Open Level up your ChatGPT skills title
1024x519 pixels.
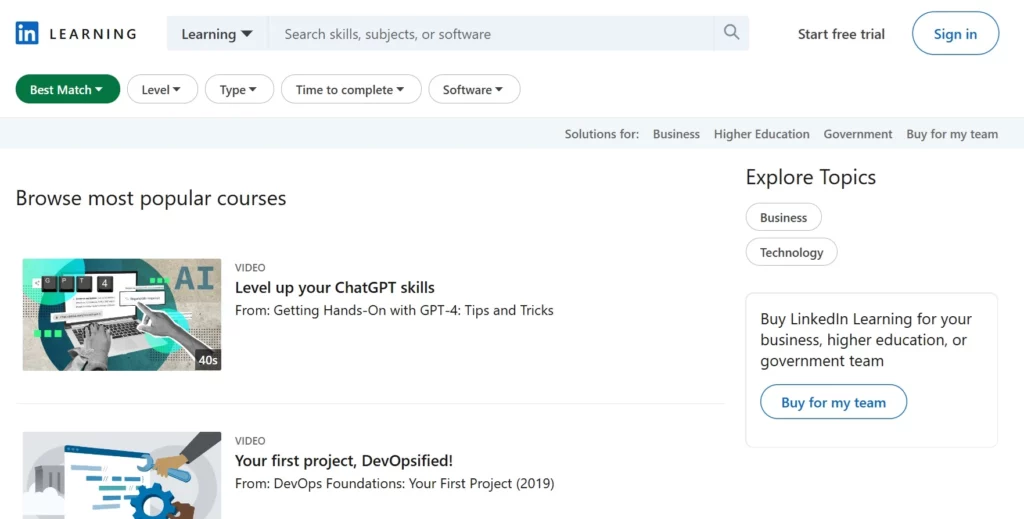[334, 287]
